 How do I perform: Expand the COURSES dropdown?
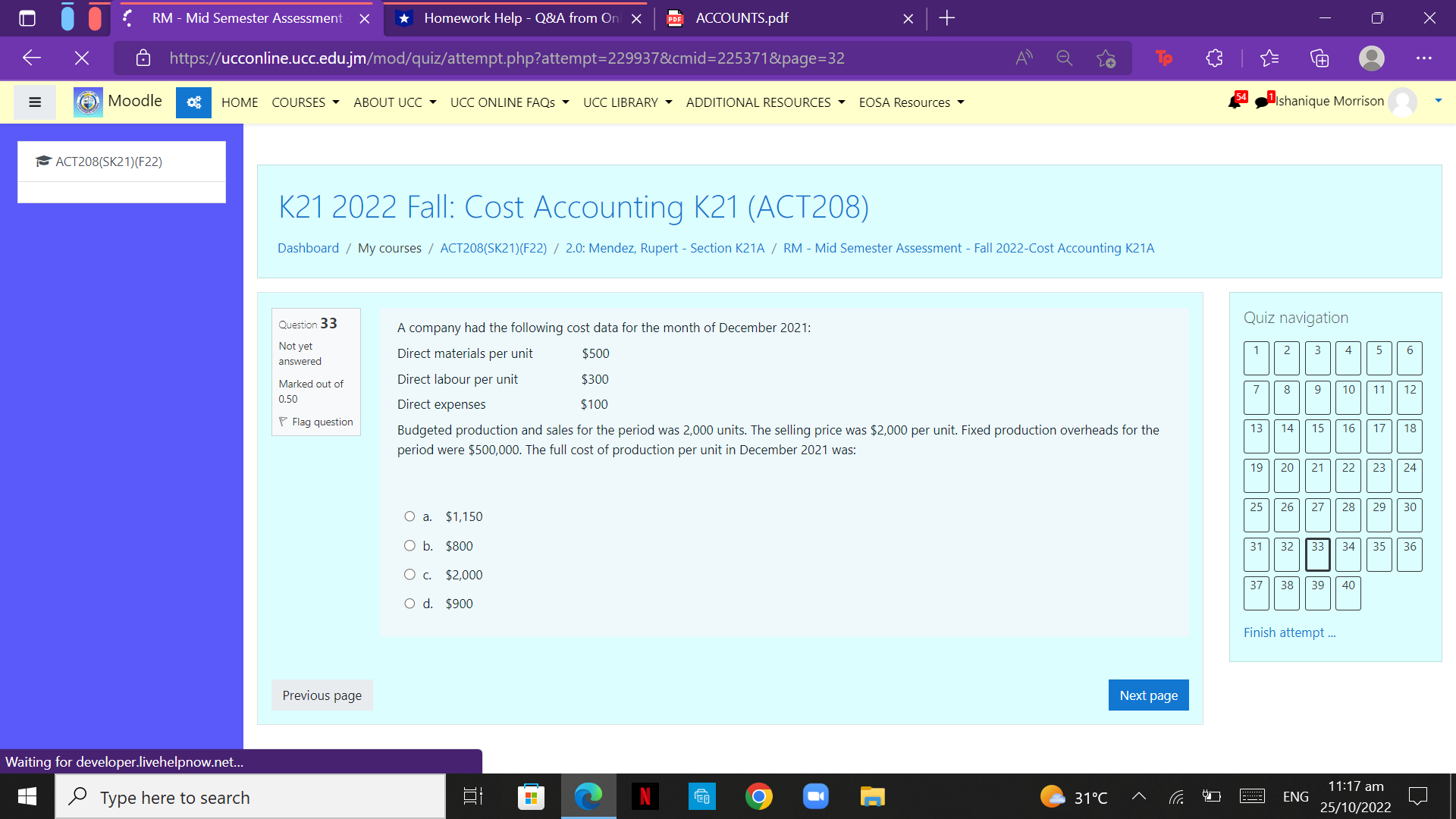[305, 102]
